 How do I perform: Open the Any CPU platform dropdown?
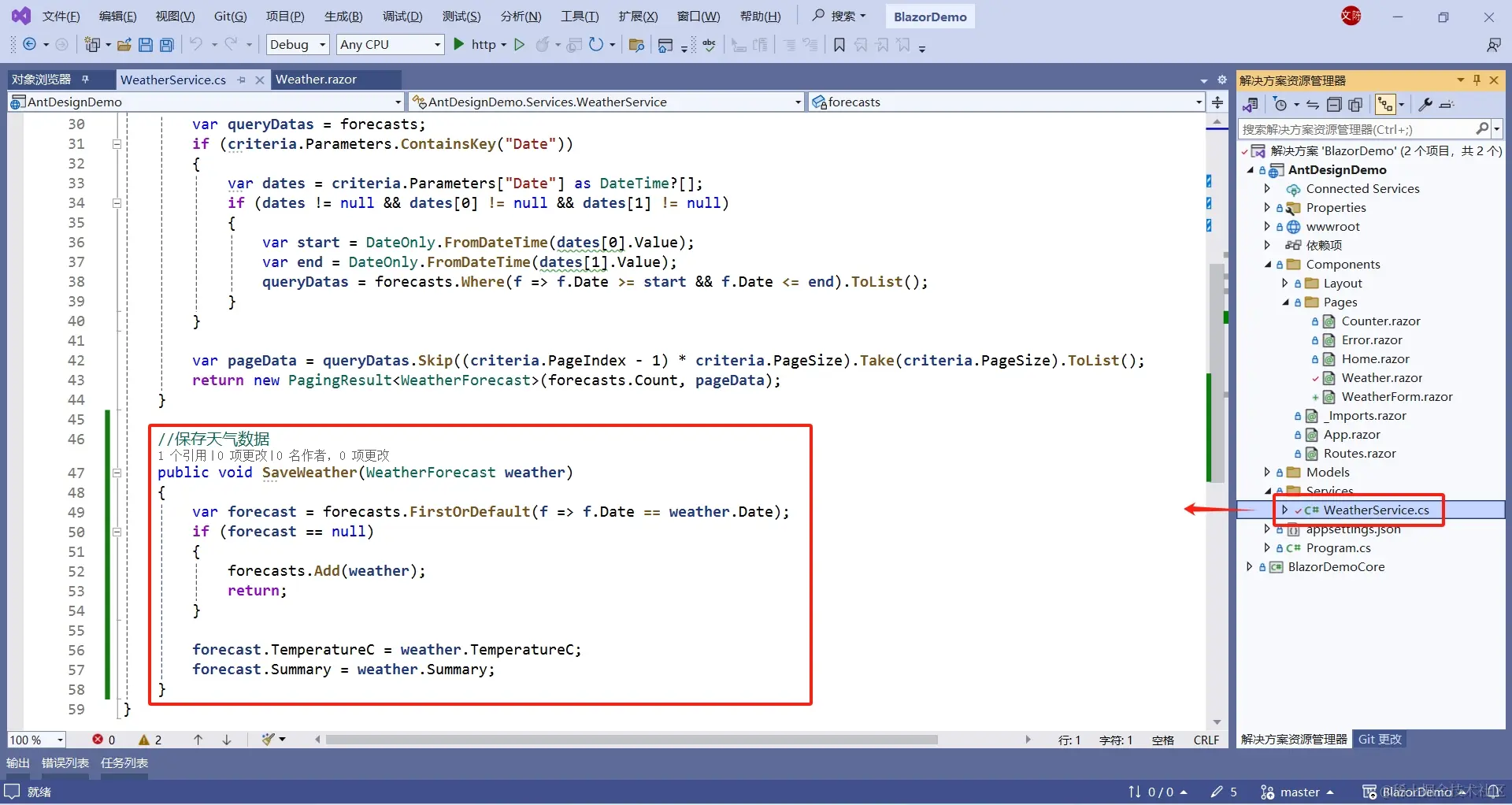pos(390,45)
